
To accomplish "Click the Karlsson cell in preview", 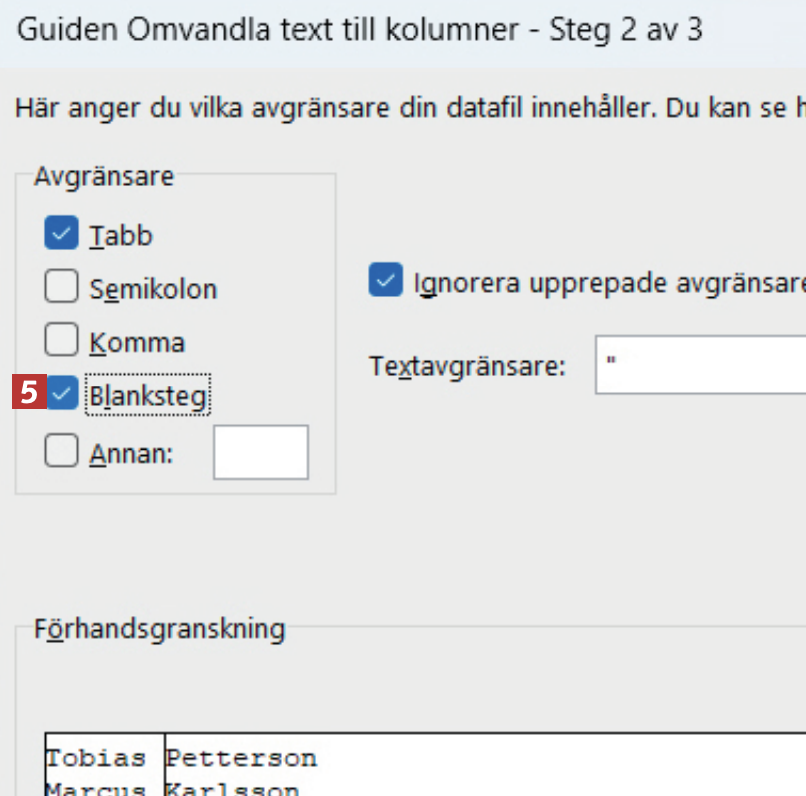I will [x=232, y=788].
